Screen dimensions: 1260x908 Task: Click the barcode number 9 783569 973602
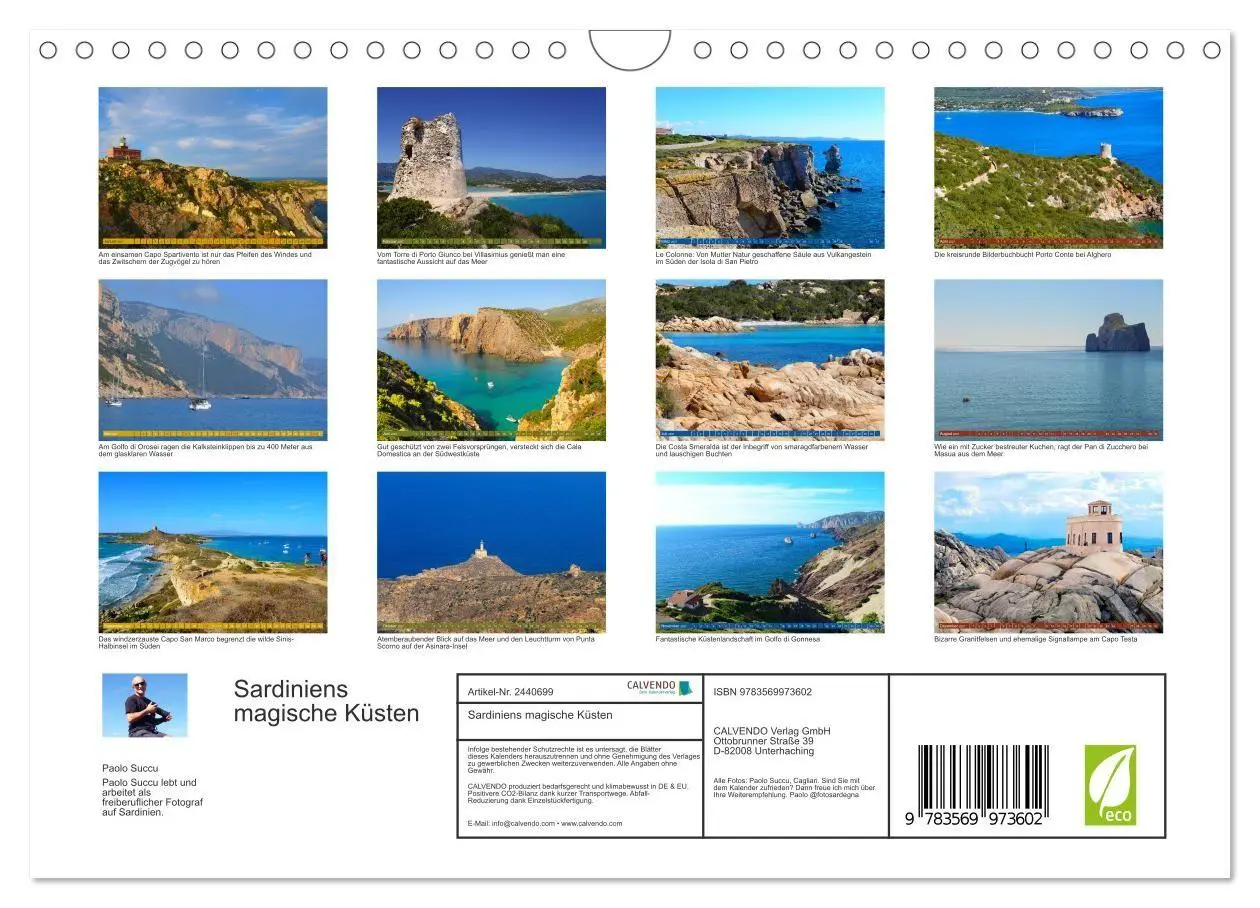coord(975,818)
